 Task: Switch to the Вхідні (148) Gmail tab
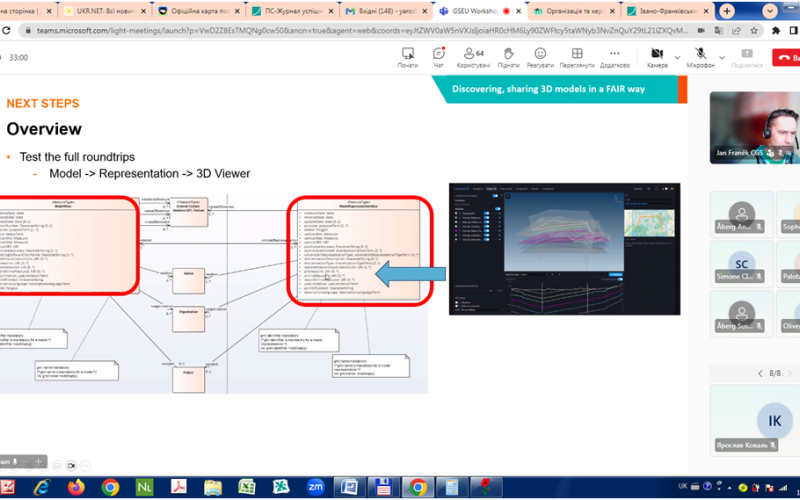tap(387, 11)
